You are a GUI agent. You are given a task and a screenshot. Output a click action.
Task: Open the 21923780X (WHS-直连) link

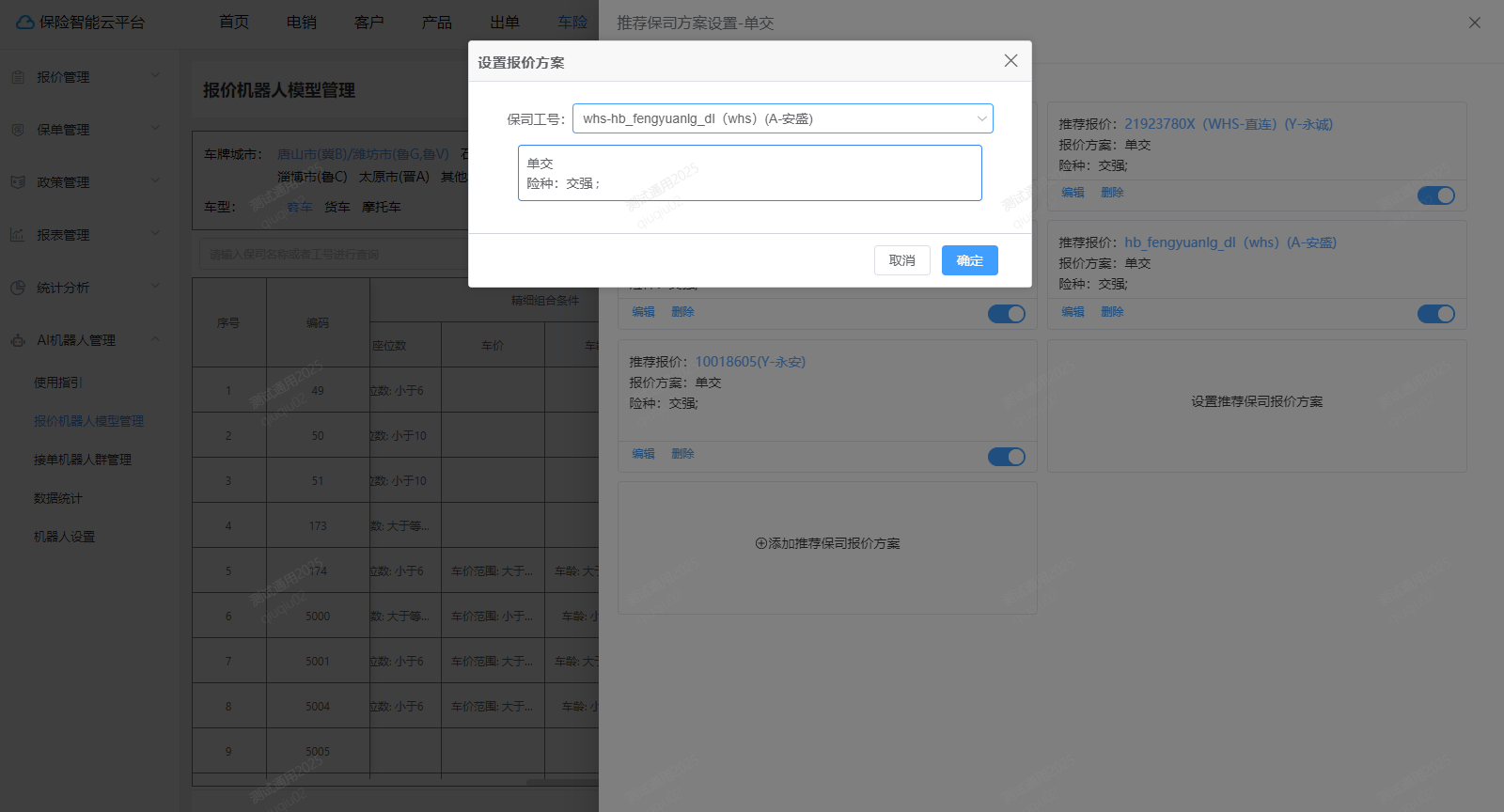point(1229,124)
